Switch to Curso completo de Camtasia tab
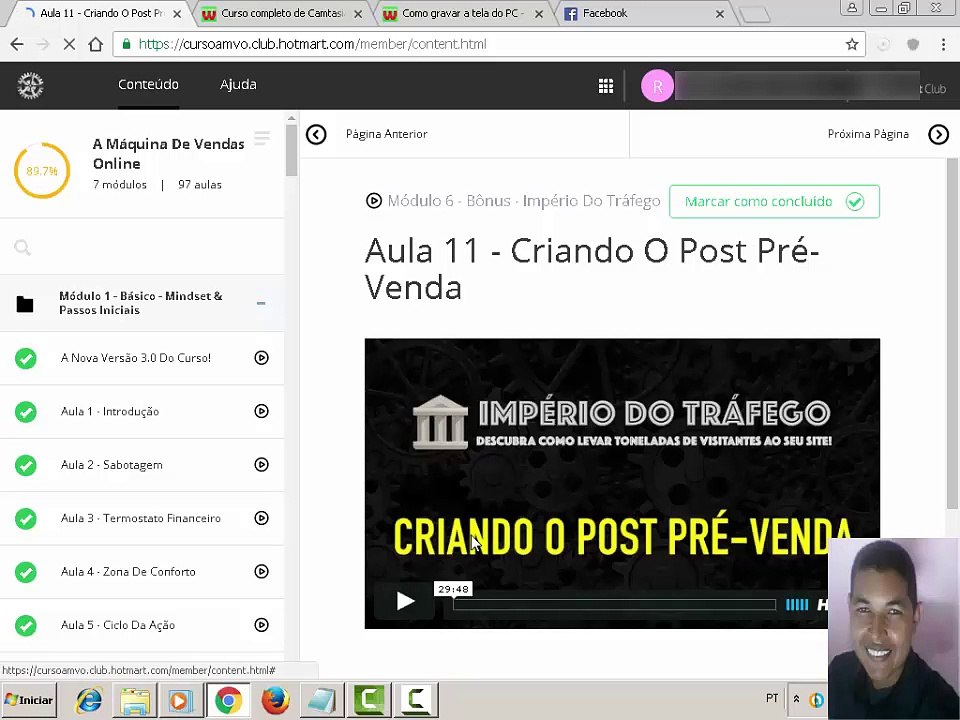This screenshot has width=960, height=720. click(282, 13)
